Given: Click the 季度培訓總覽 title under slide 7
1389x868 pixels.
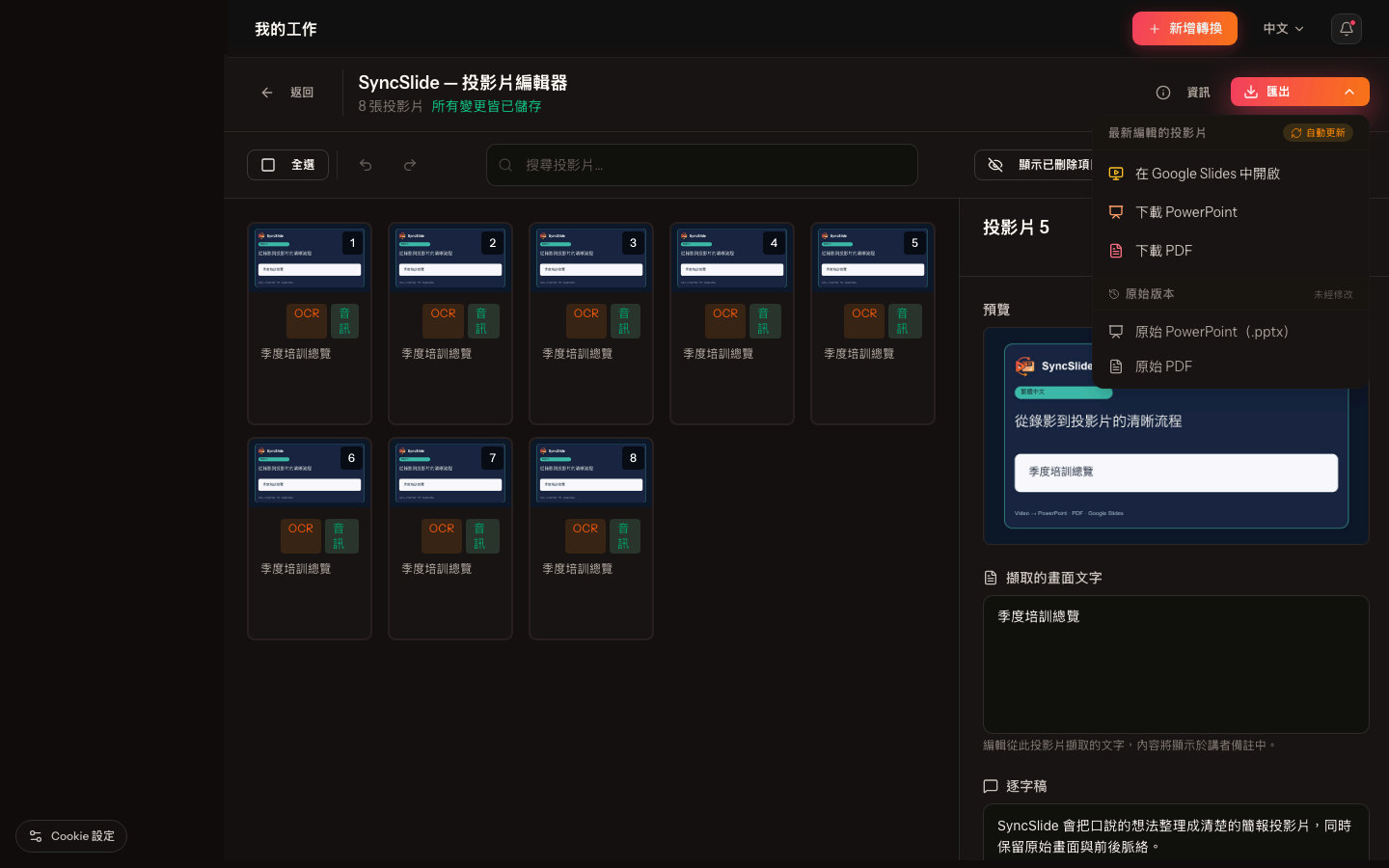Looking at the screenshot, I should click(x=437, y=569).
